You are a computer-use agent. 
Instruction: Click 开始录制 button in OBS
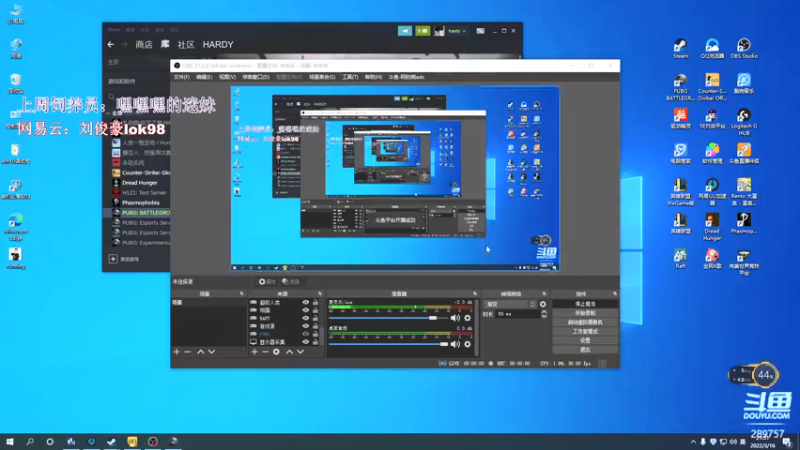[585, 313]
